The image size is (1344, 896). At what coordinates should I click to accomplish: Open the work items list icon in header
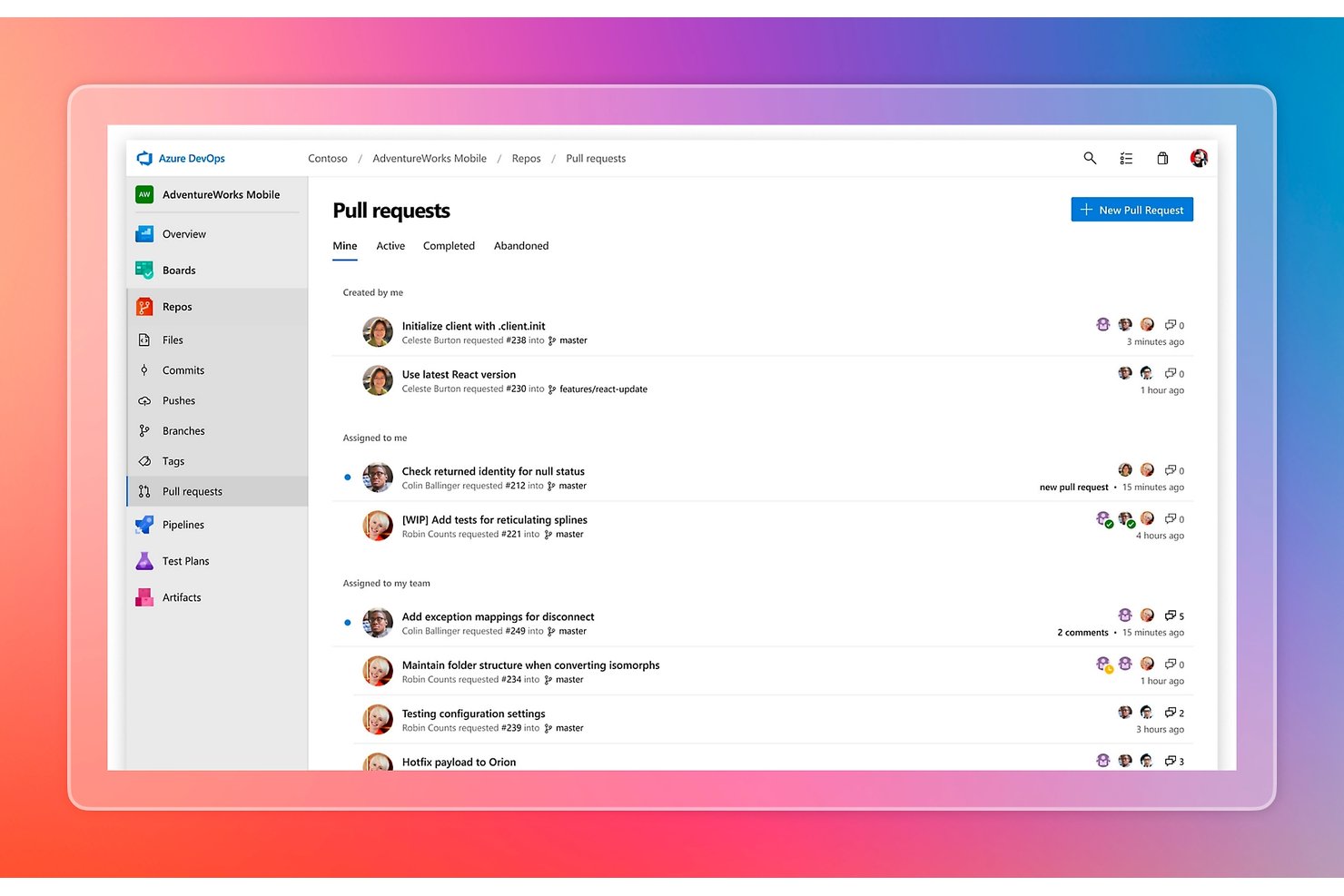(1126, 158)
